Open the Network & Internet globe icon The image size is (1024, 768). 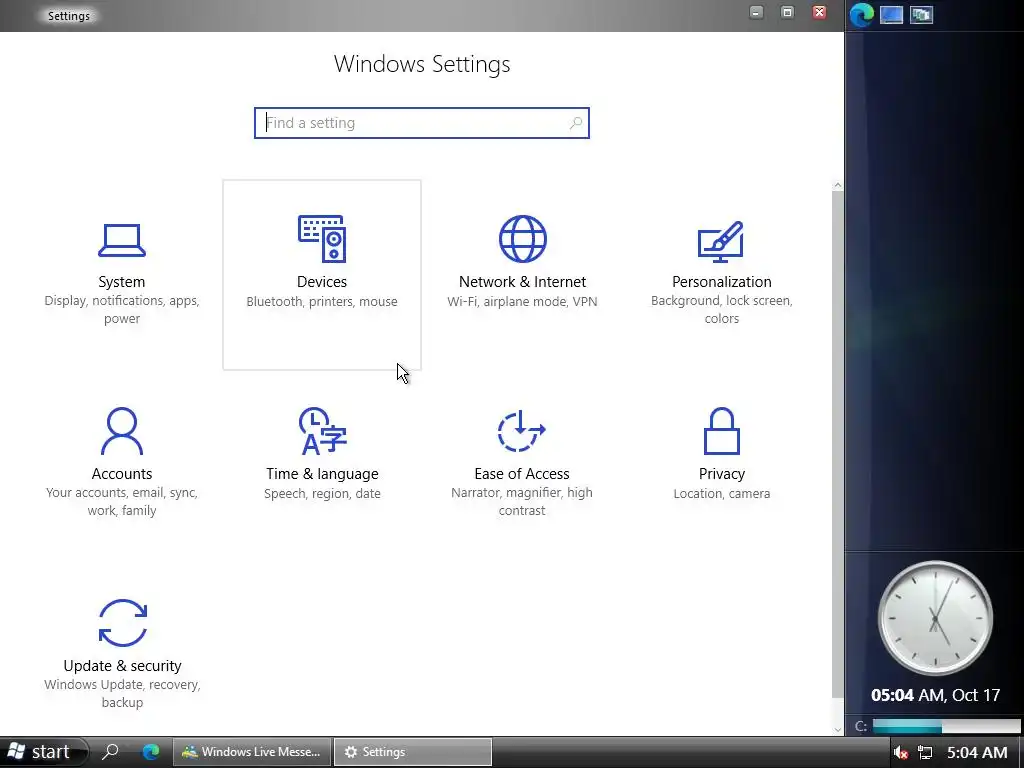point(522,238)
